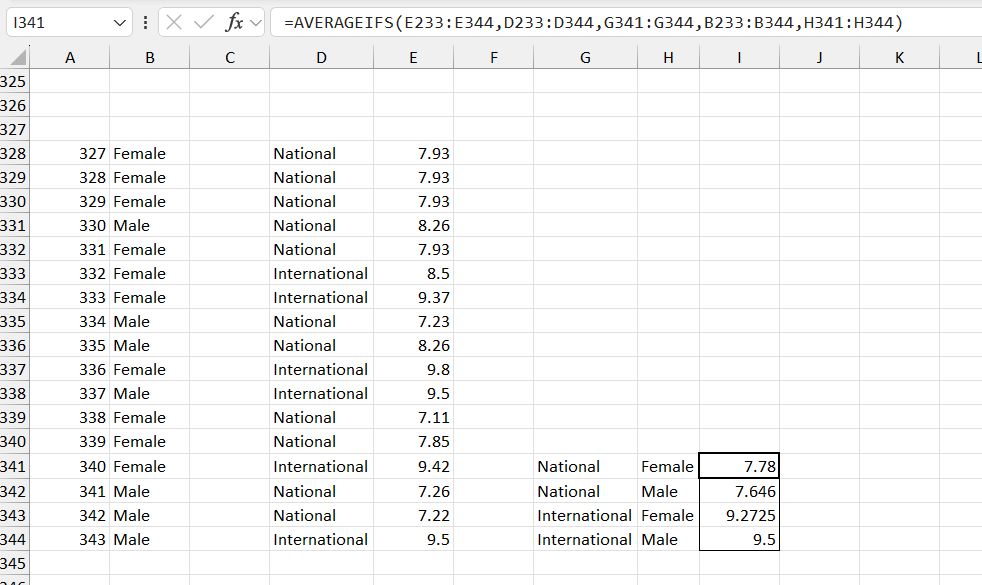982x585 pixels.
Task: Click cell I344 showing 9.5
Action: coord(740,539)
